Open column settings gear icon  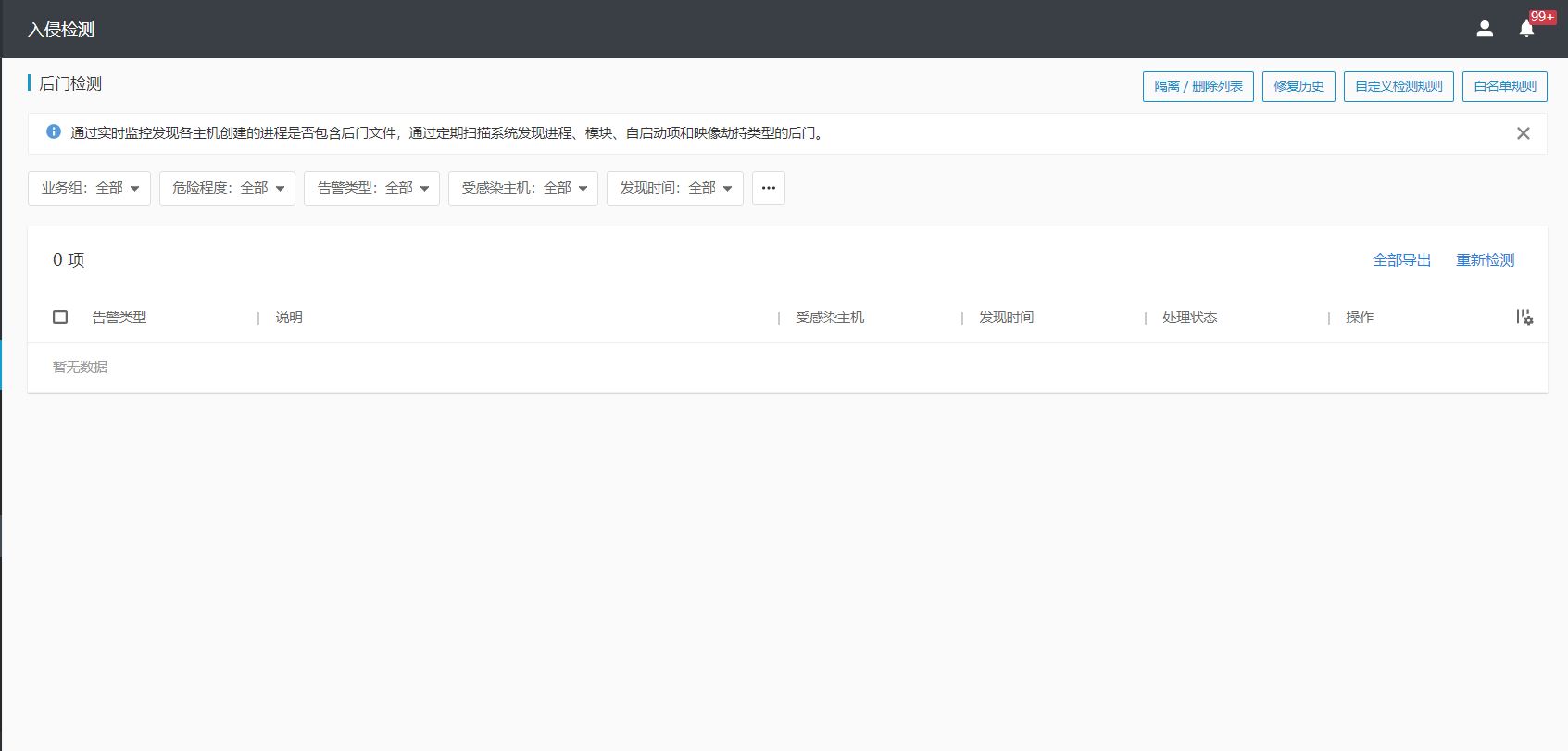[x=1524, y=318]
